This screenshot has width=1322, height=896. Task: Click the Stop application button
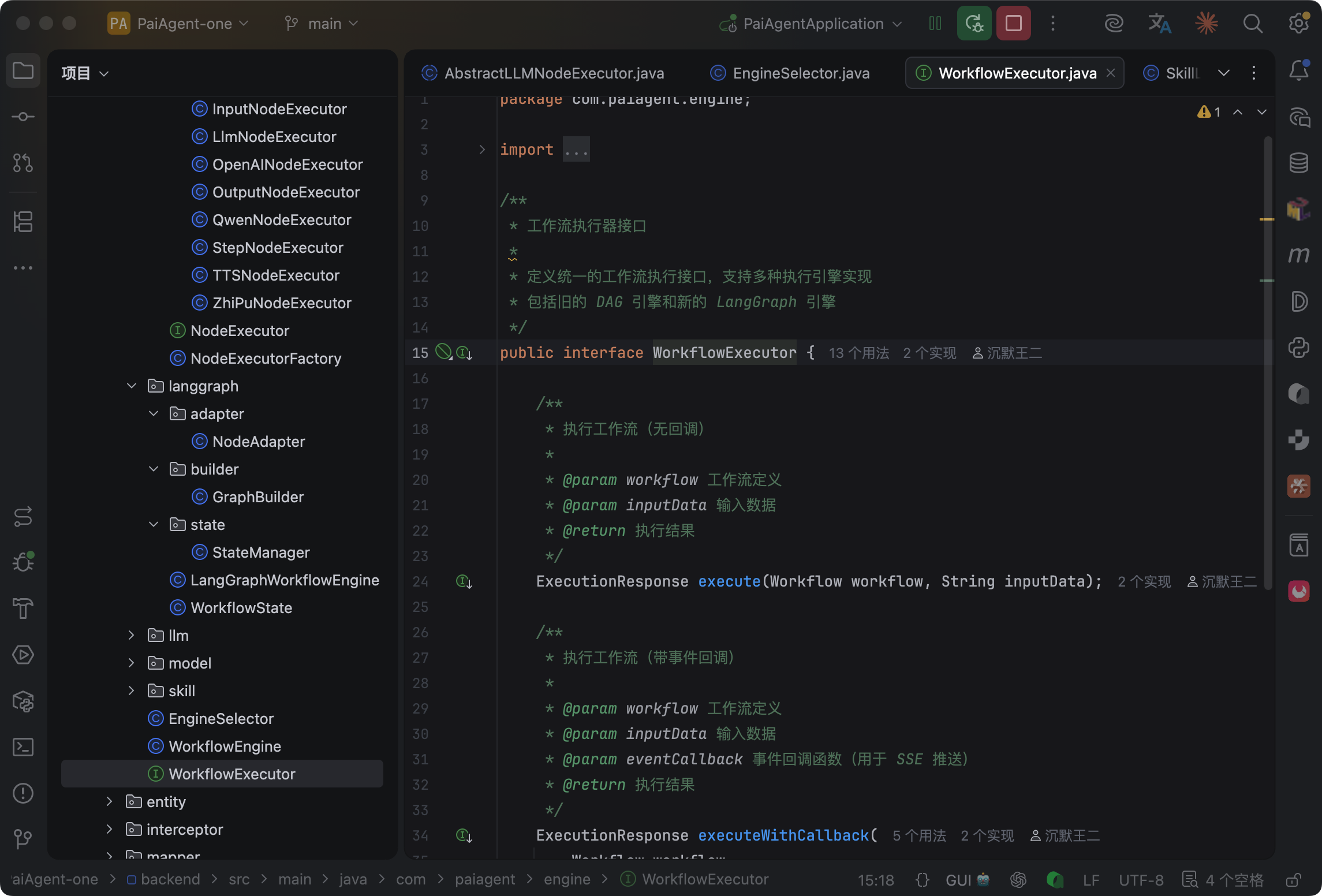coord(1014,24)
